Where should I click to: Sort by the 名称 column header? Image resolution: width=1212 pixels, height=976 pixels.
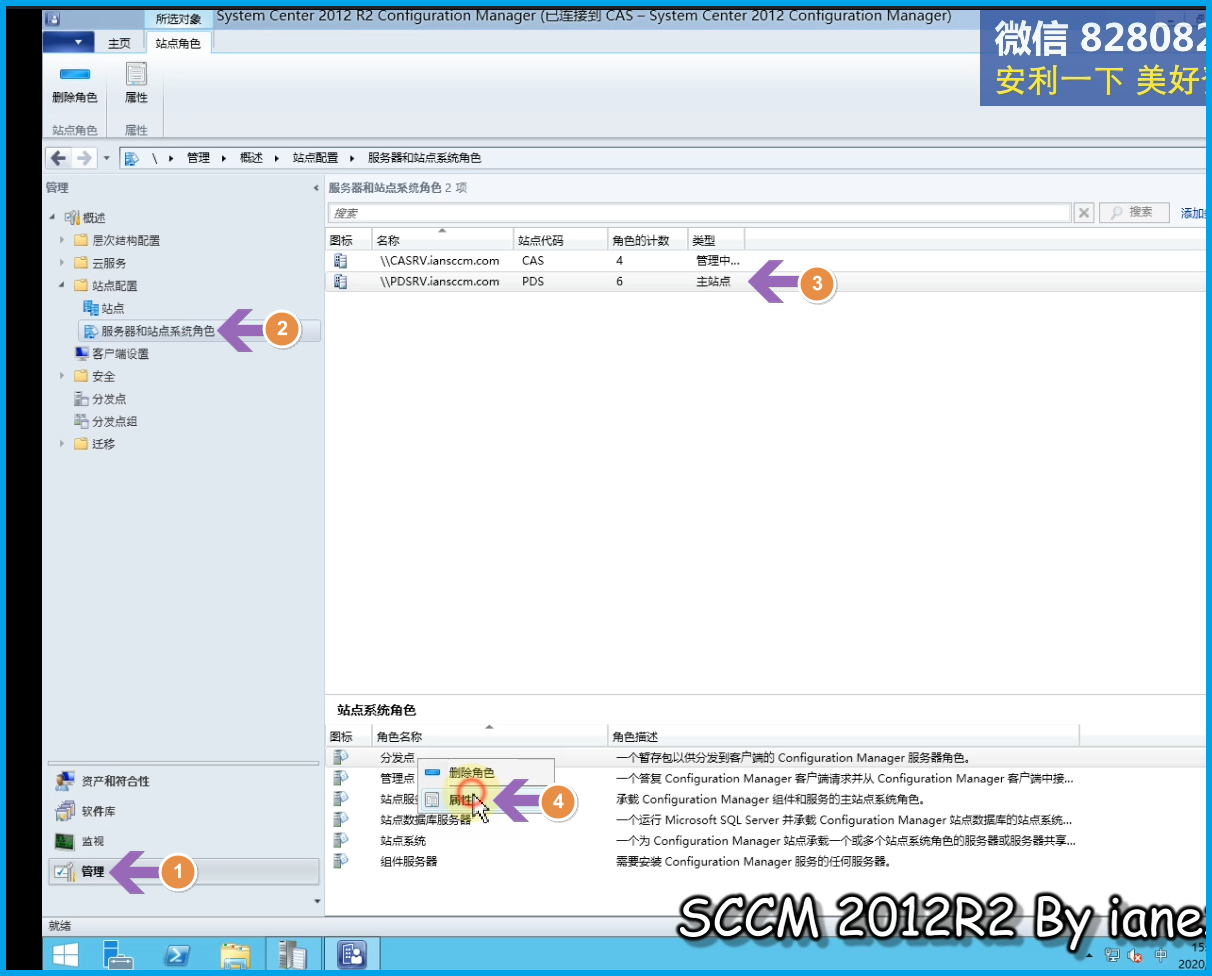coord(443,240)
